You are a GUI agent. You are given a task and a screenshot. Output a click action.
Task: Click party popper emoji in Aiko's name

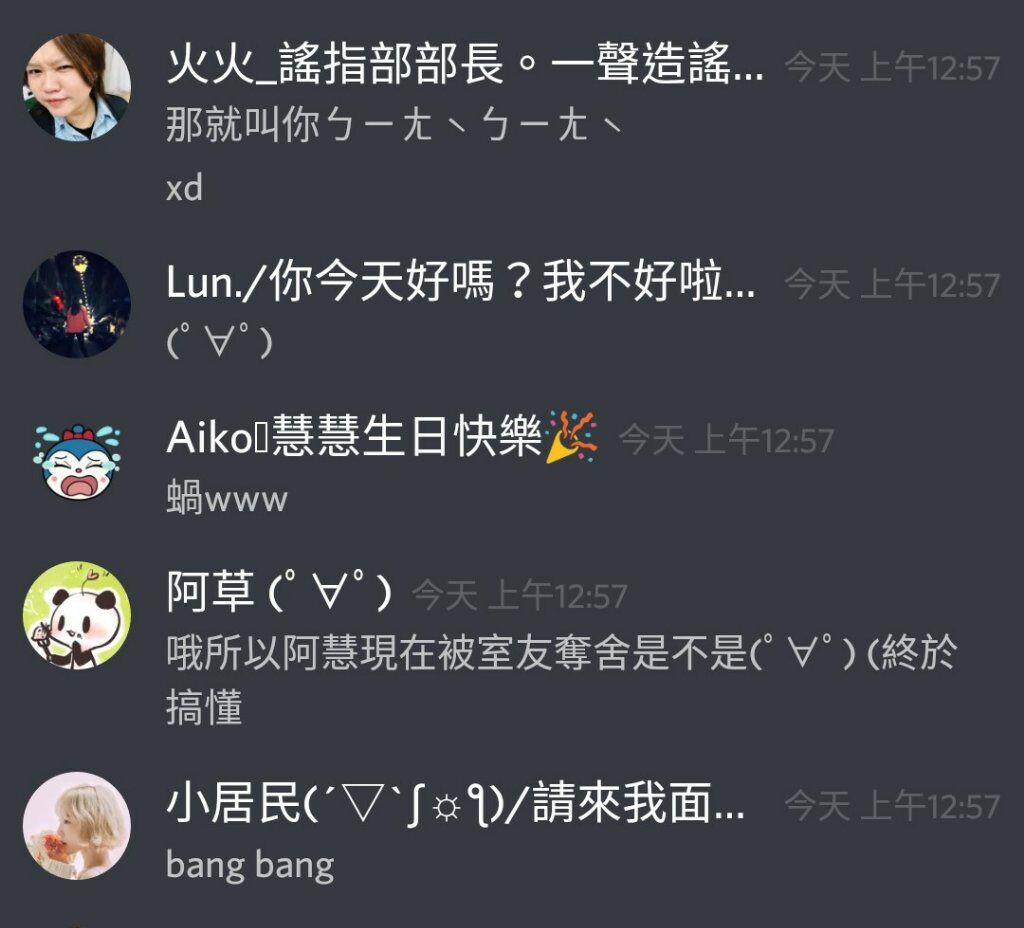tap(571, 437)
